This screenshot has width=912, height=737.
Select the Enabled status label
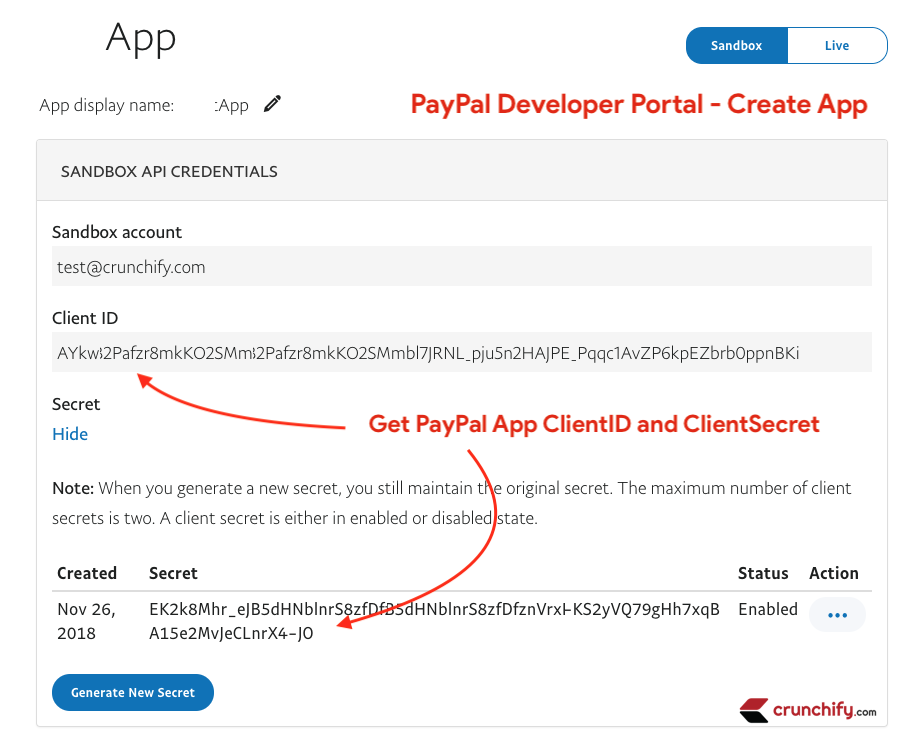tap(767, 608)
